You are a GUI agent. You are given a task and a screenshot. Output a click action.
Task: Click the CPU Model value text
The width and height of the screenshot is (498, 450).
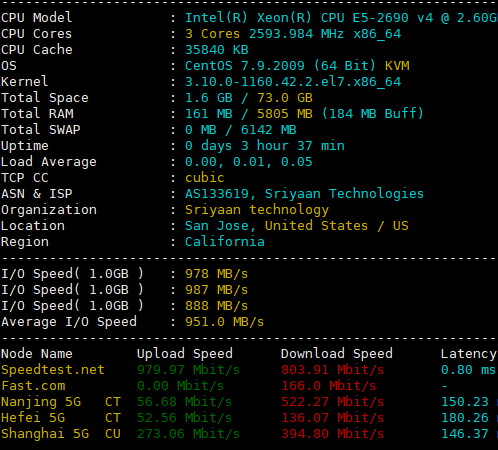coord(341,18)
